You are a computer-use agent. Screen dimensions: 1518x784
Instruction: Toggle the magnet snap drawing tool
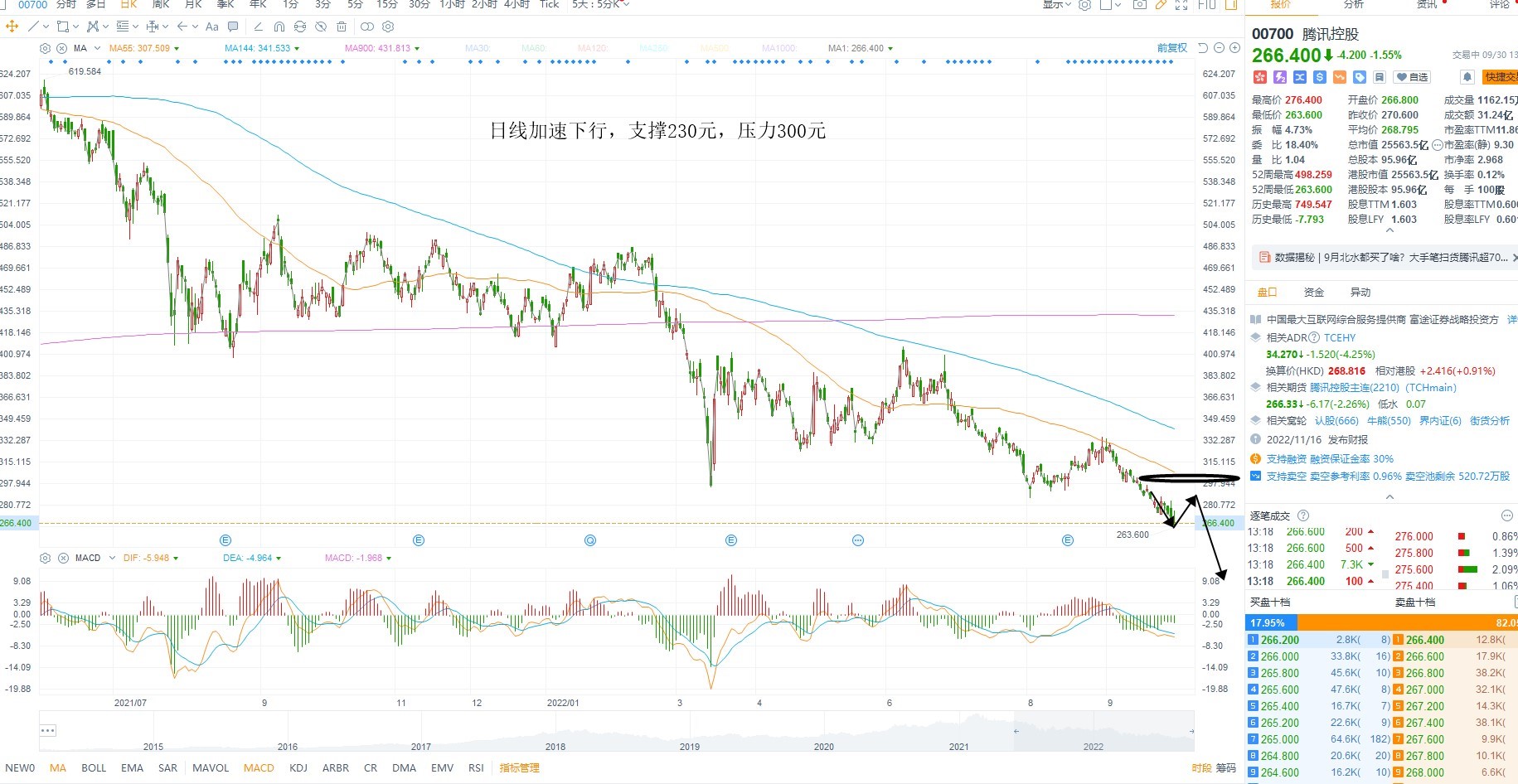click(x=279, y=27)
